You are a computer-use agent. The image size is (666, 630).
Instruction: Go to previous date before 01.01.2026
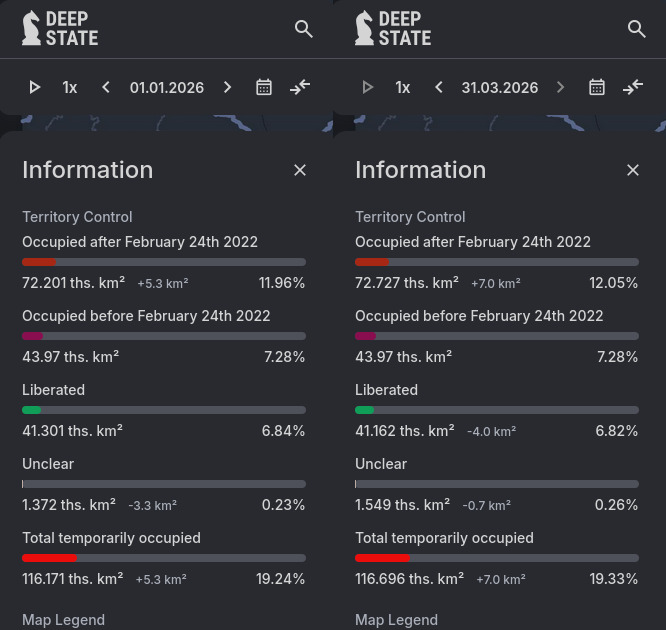coord(106,88)
